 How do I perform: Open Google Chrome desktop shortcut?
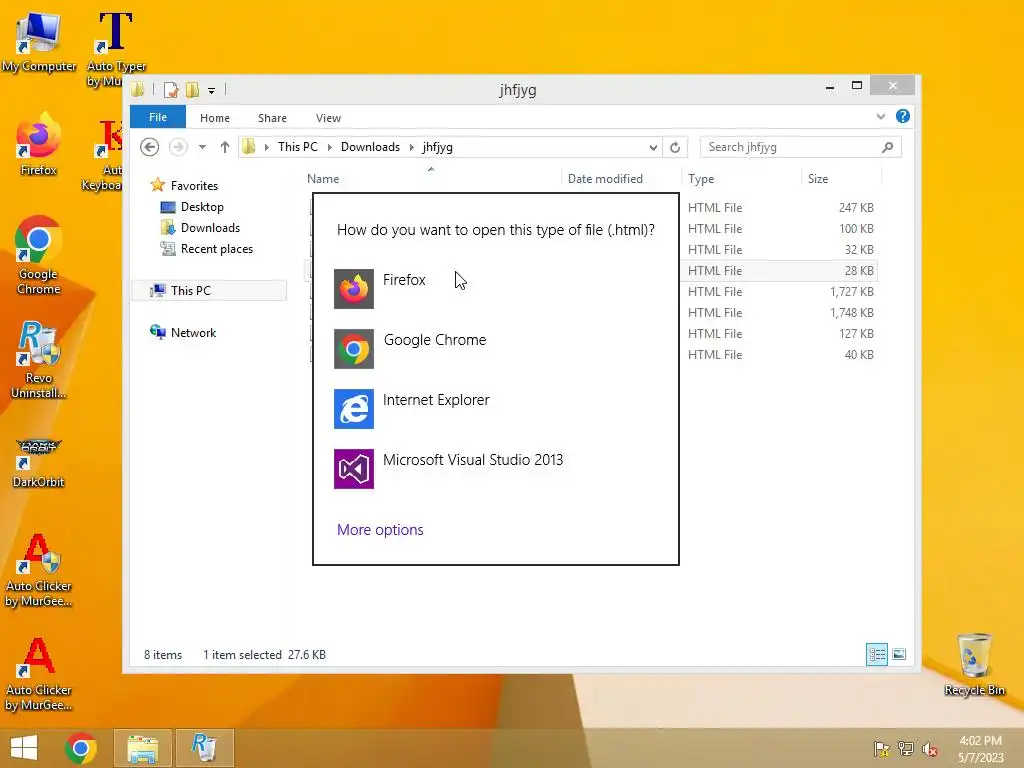39,255
